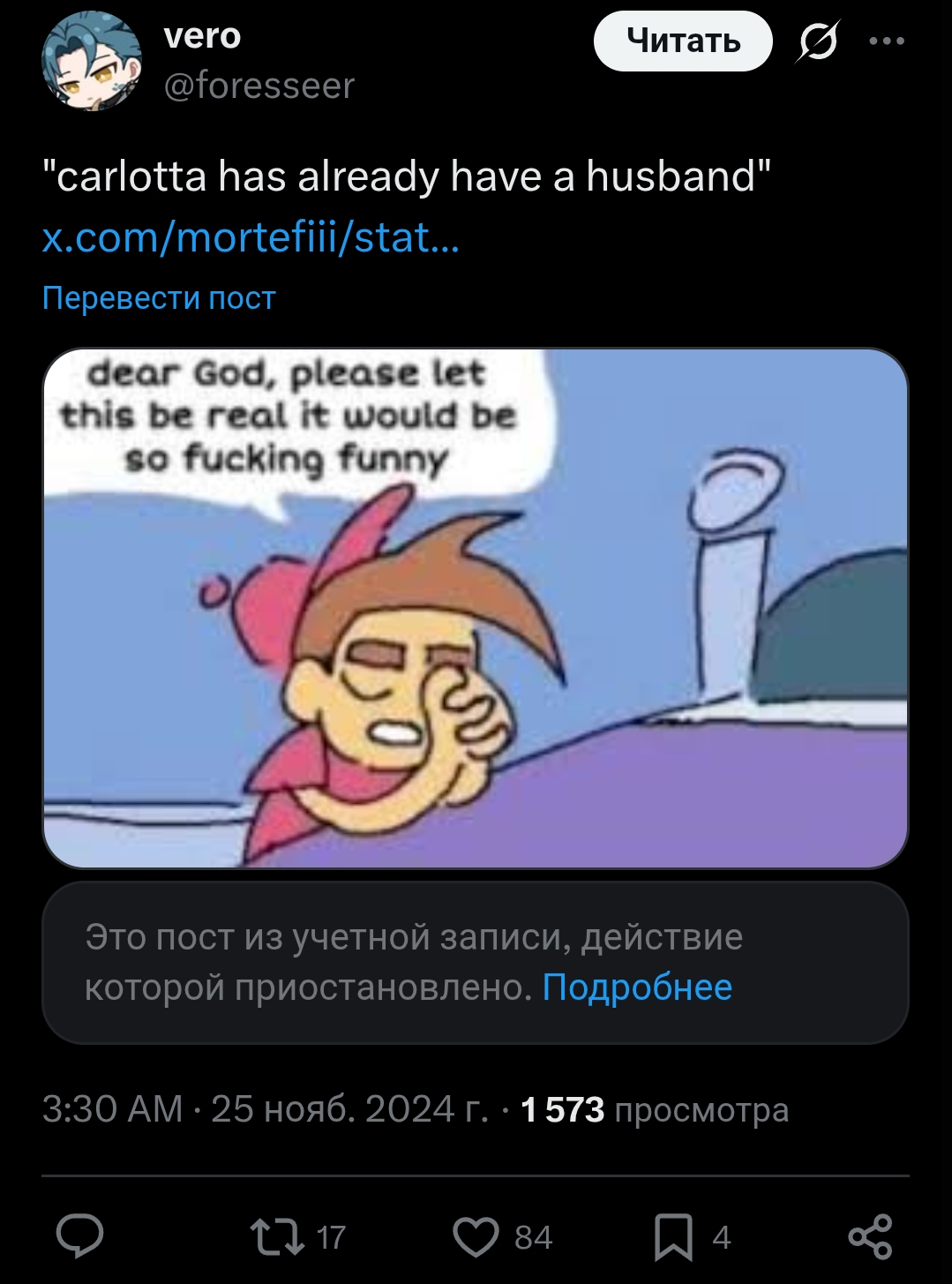This screenshot has height=1284, width=952.
Task: Translate post via Перевести пост
Action: point(159,298)
